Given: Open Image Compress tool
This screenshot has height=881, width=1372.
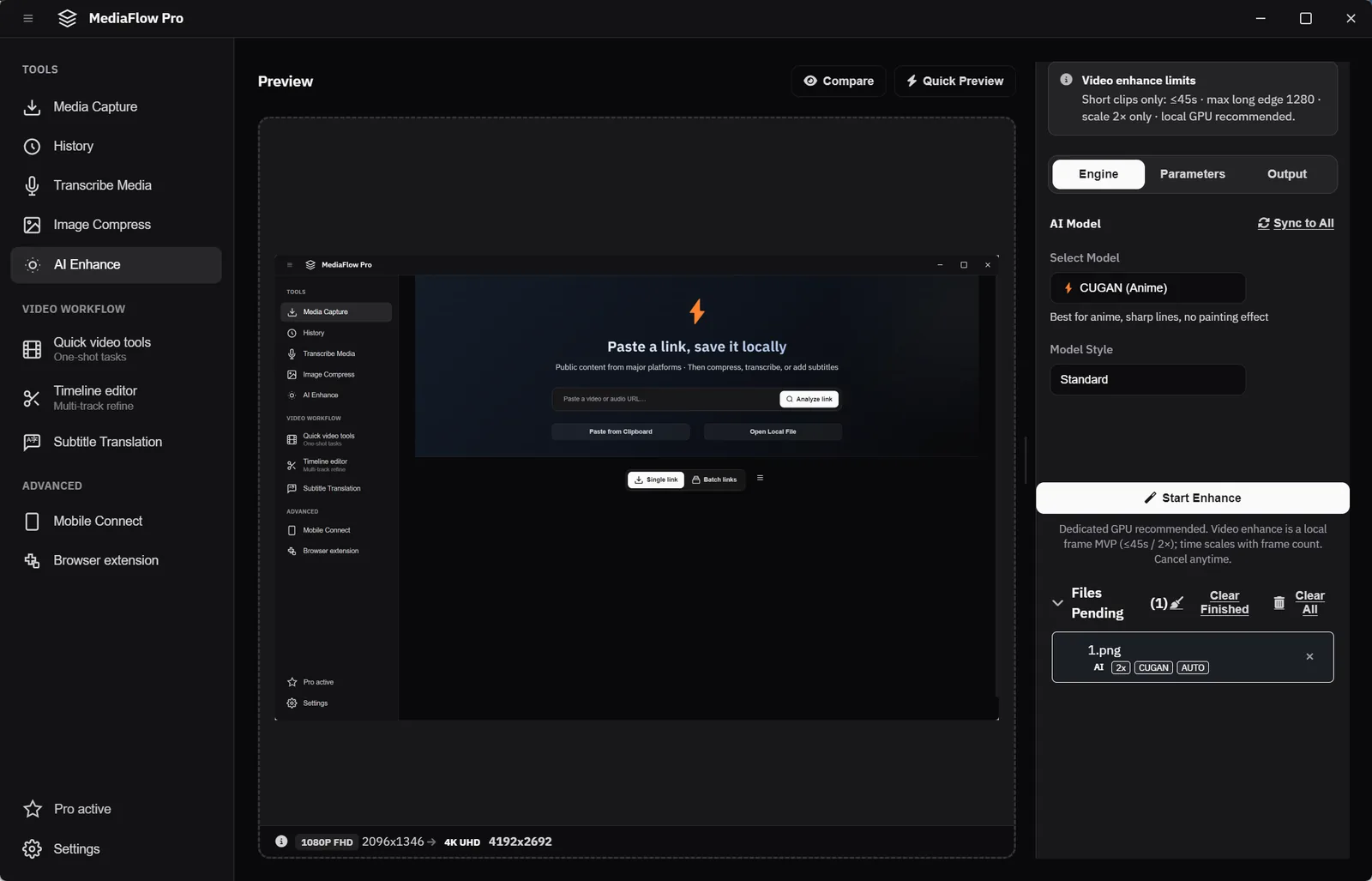Looking at the screenshot, I should (116, 225).
